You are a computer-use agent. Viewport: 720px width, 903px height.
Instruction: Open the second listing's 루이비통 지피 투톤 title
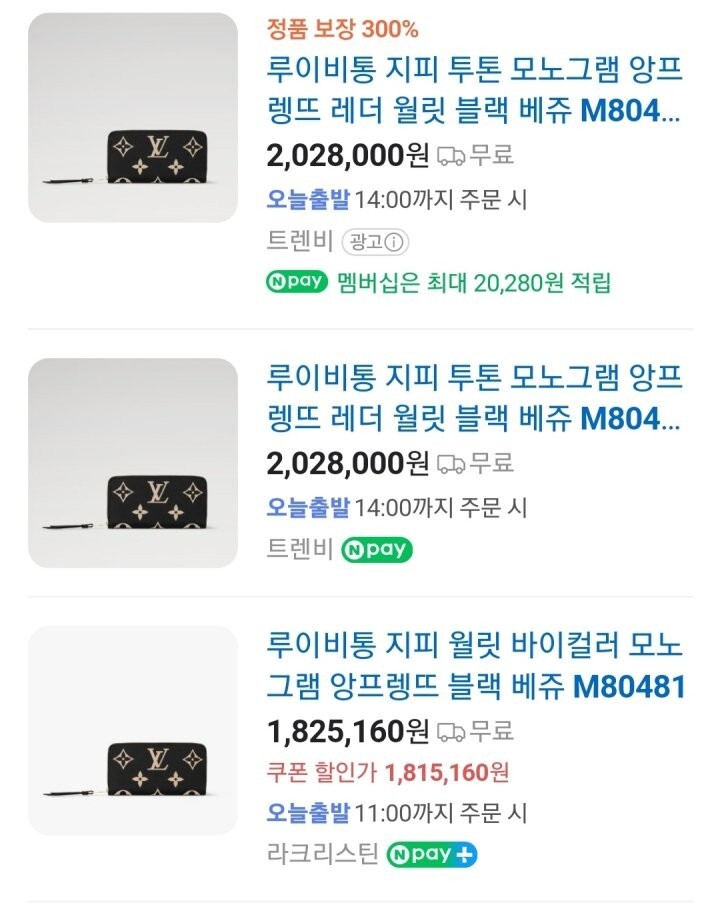(x=475, y=397)
